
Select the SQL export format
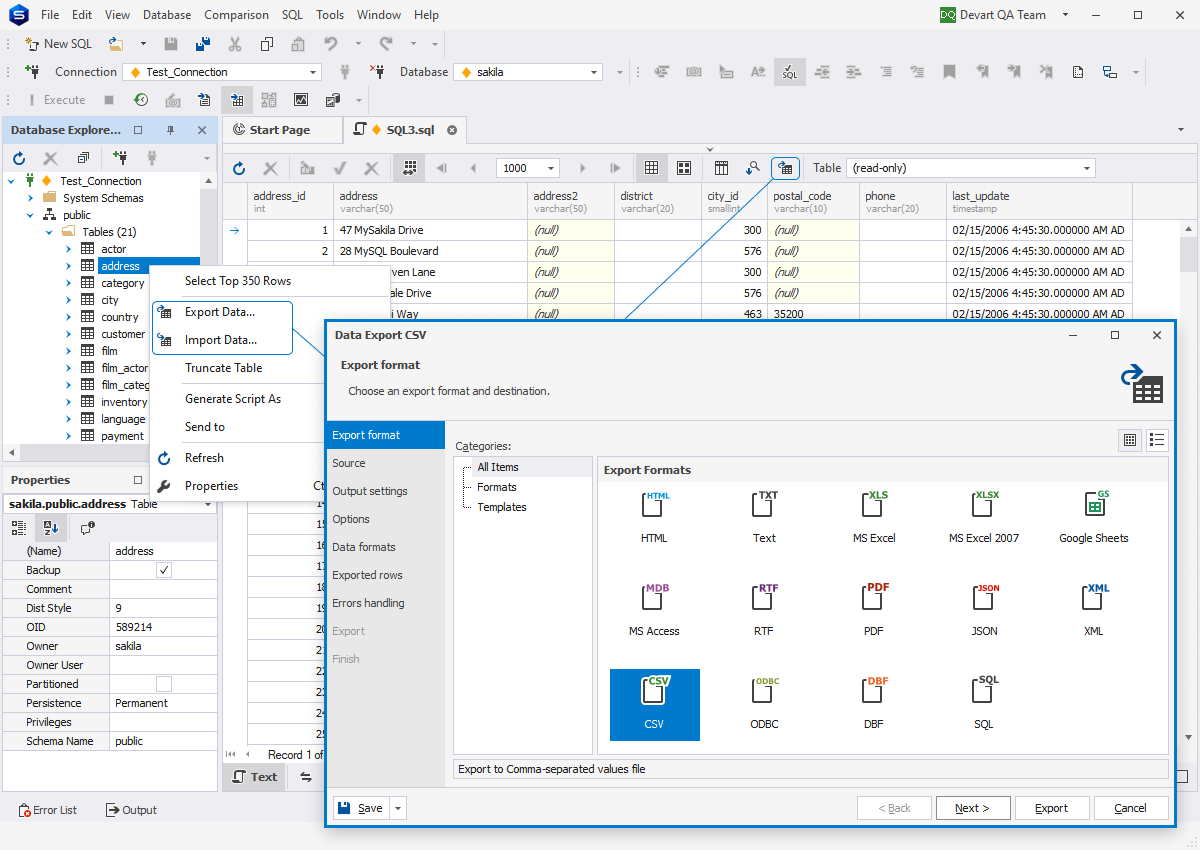pyautogui.click(x=984, y=703)
